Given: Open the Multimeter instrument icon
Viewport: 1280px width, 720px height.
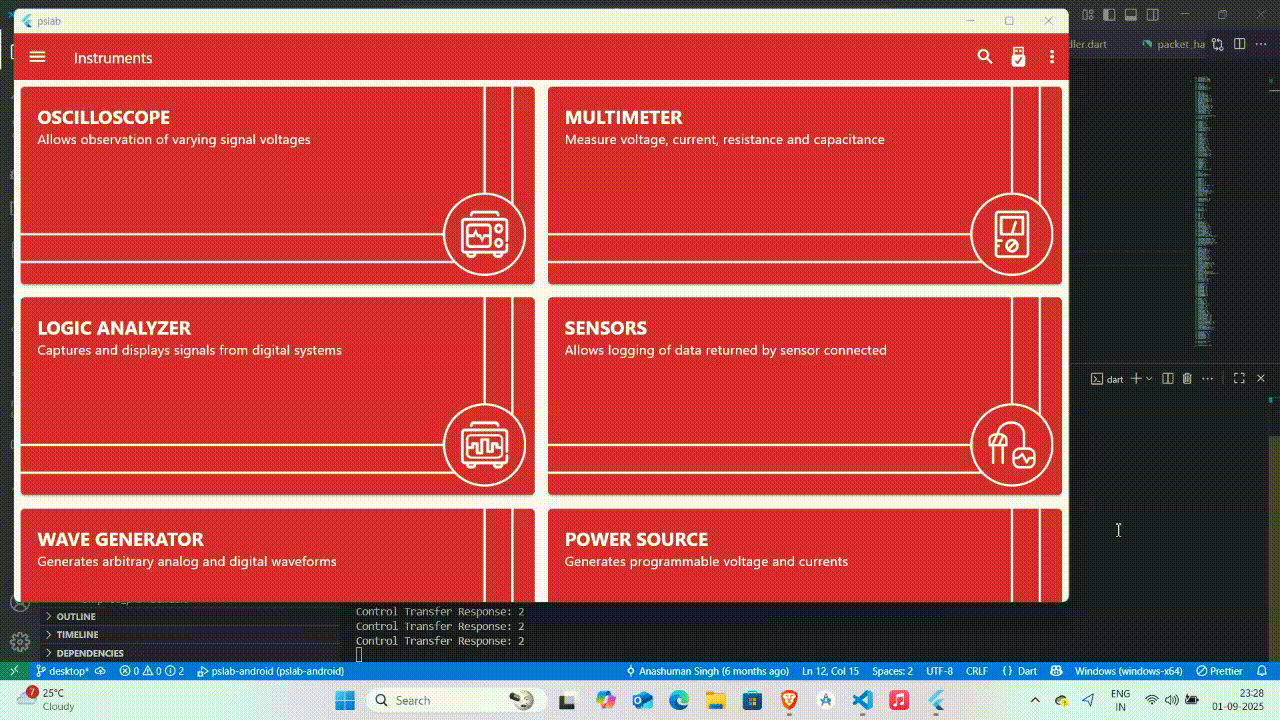Looking at the screenshot, I should click(x=1011, y=235).
